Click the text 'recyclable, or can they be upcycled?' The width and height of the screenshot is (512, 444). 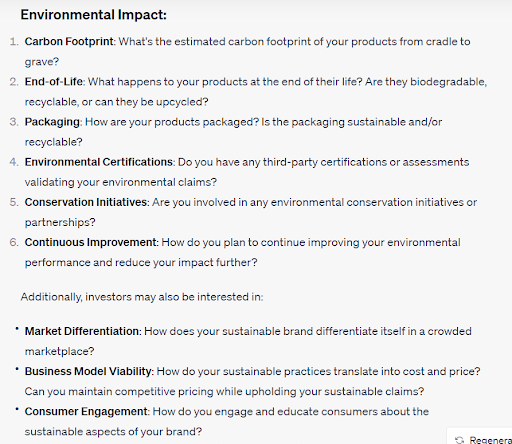click(x=116, y=102)
